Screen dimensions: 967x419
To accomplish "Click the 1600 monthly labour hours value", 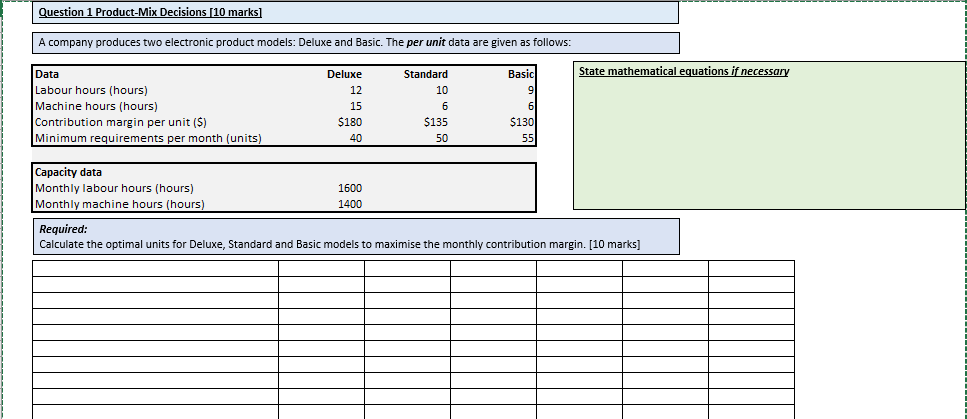I will click(x=350, y=188).
